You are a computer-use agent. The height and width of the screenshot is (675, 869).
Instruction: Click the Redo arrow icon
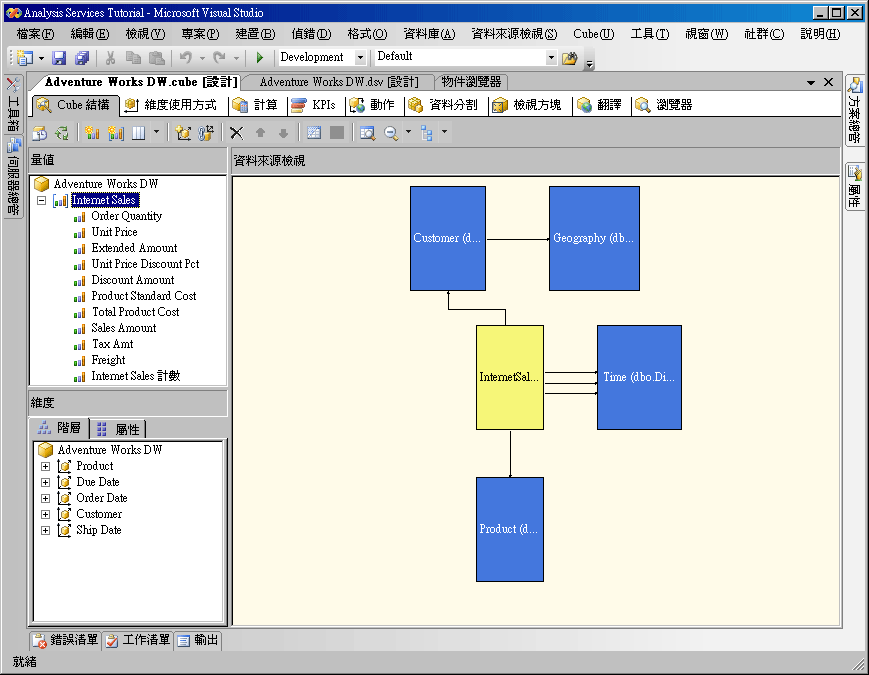pyautogui.click(x=219, y=58)
